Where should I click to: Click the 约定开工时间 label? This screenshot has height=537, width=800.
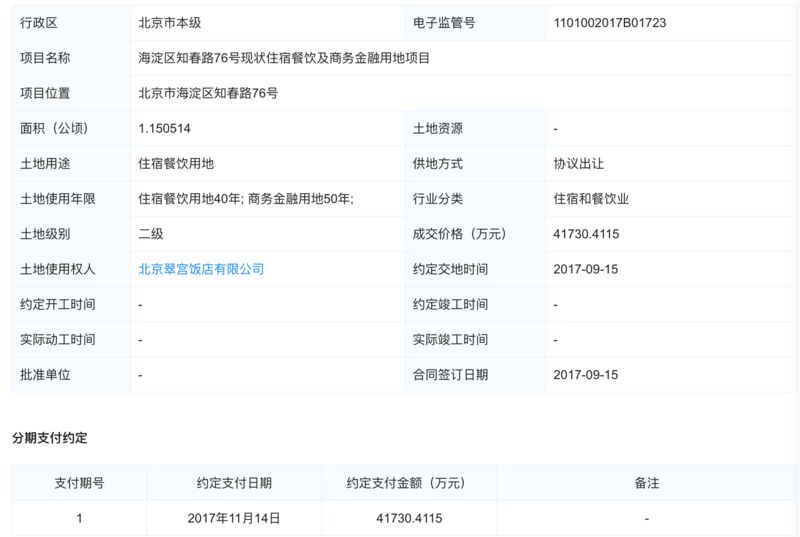pos(58,304)
